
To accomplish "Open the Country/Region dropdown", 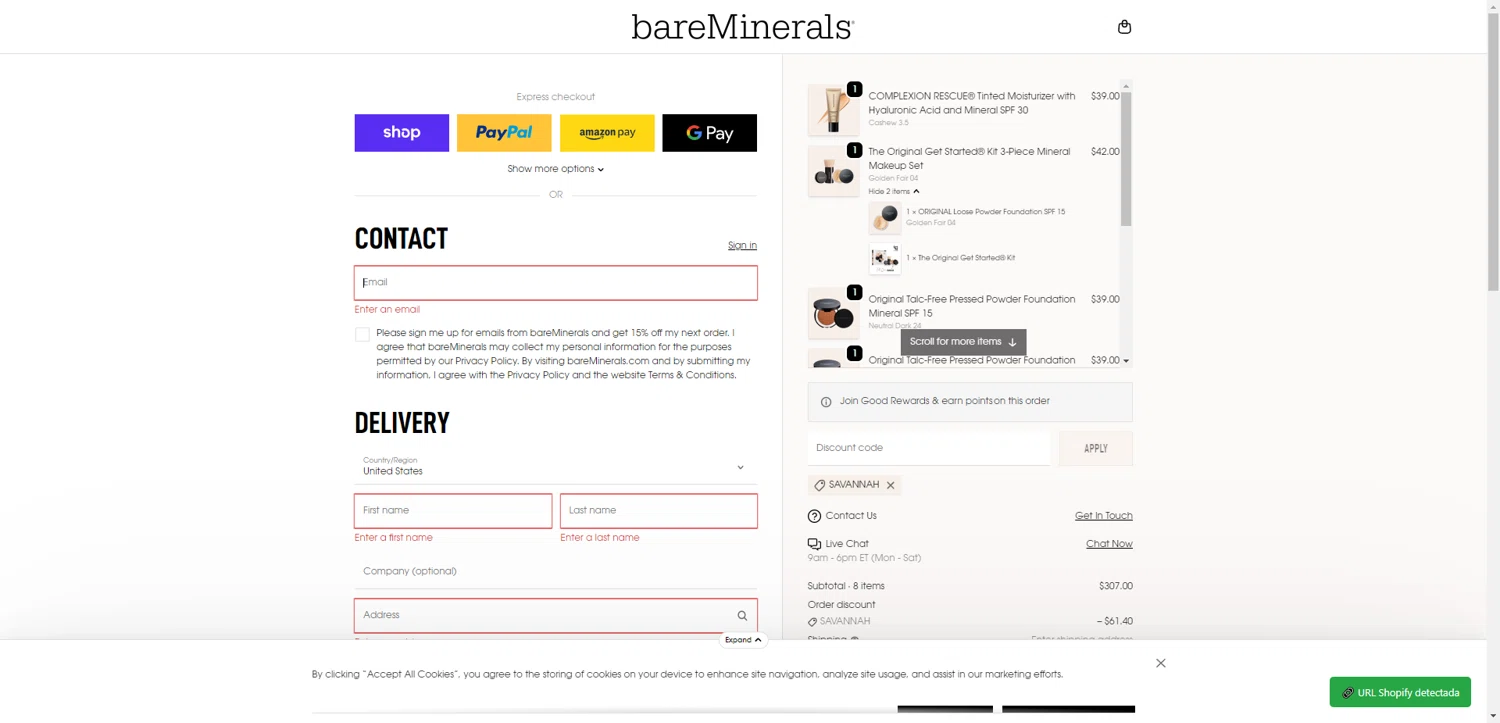I will point(555,467).
